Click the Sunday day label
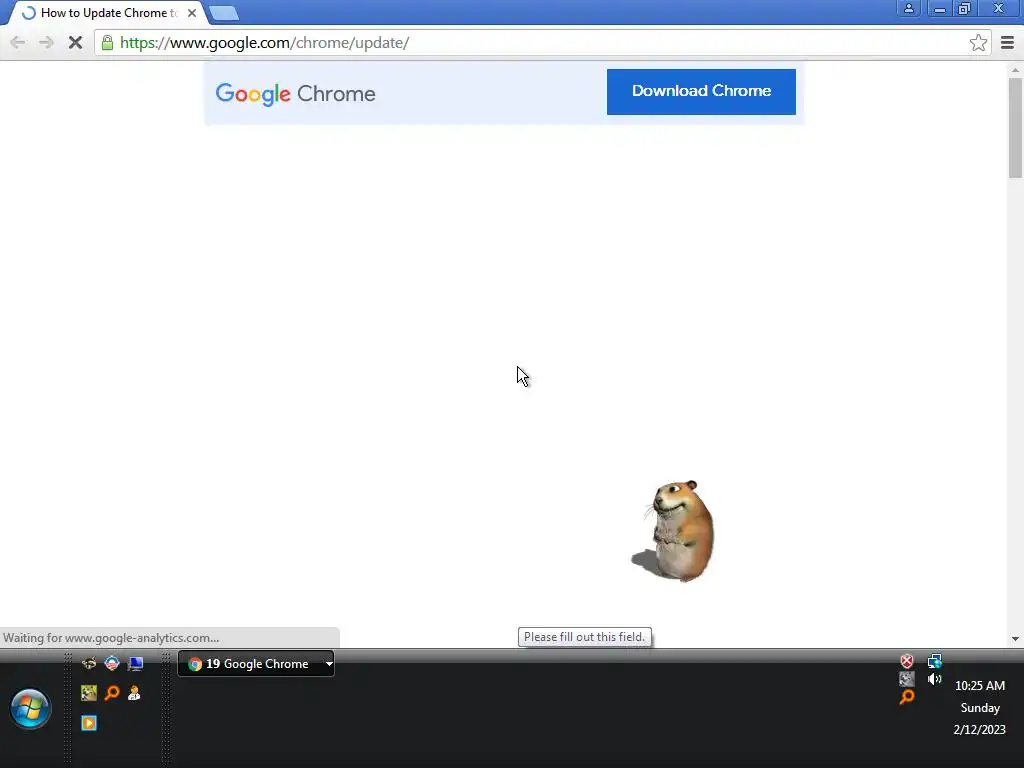This screenshot has width=1024, height=768. 980,708
